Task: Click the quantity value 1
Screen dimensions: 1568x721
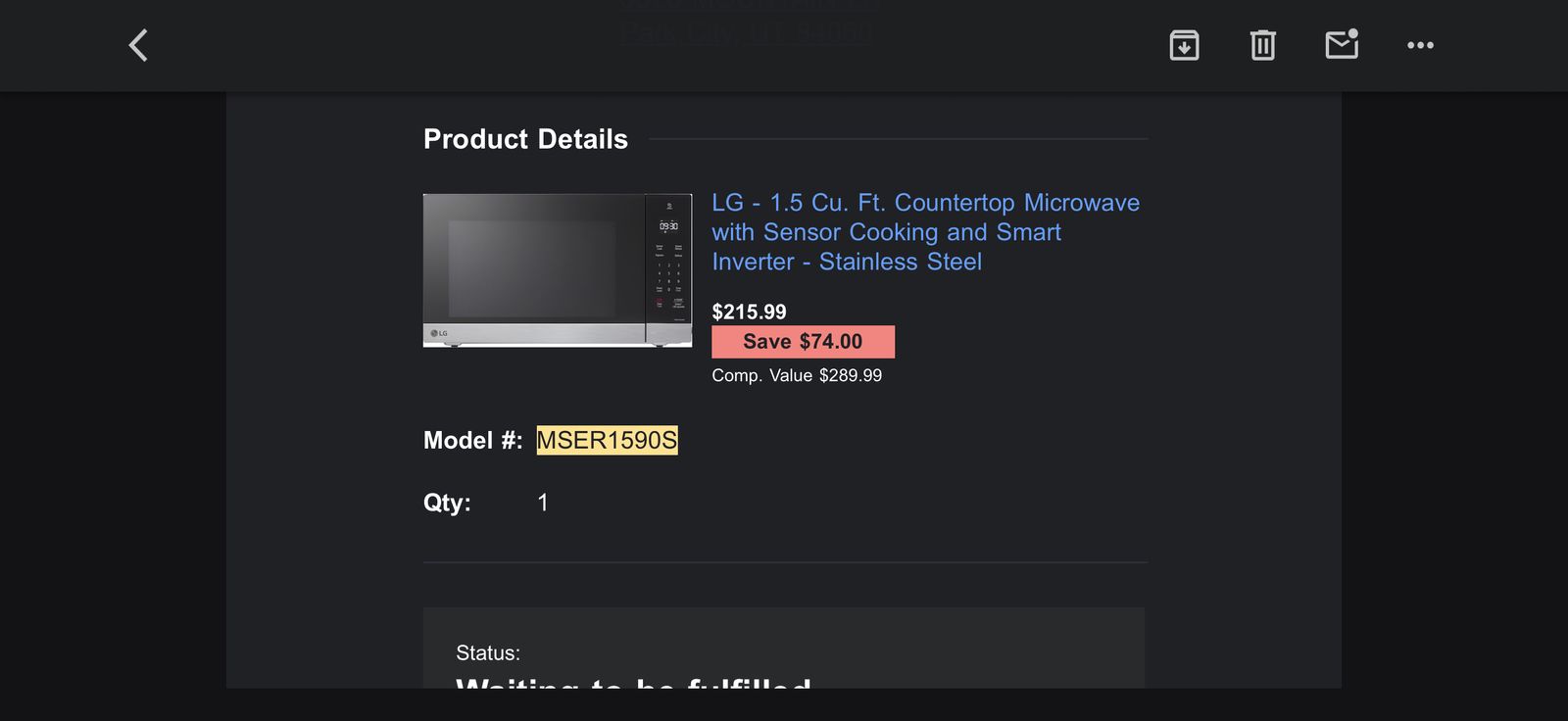Action: tap(543, 503)
